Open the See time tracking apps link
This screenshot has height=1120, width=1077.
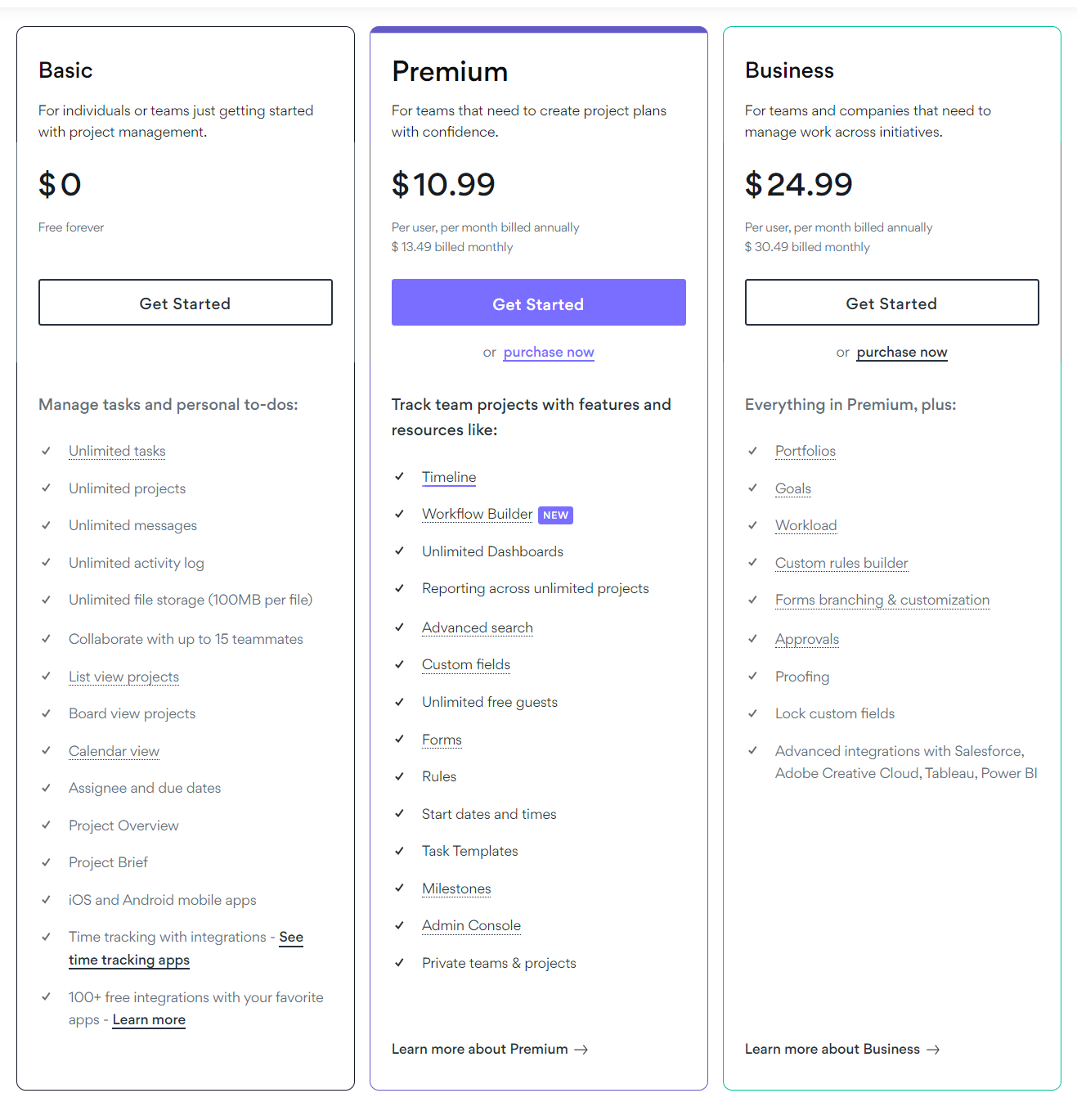(x=128, y=960)
